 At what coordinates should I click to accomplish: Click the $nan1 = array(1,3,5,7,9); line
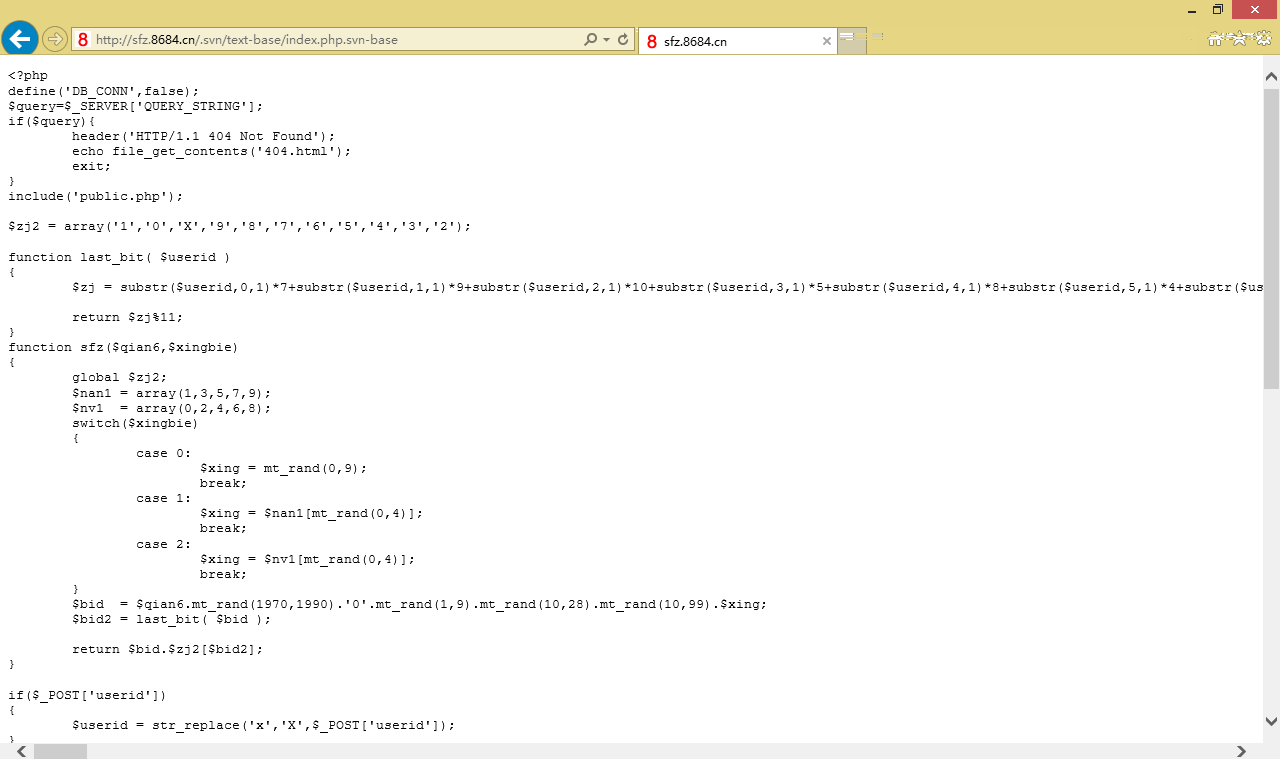172,392
